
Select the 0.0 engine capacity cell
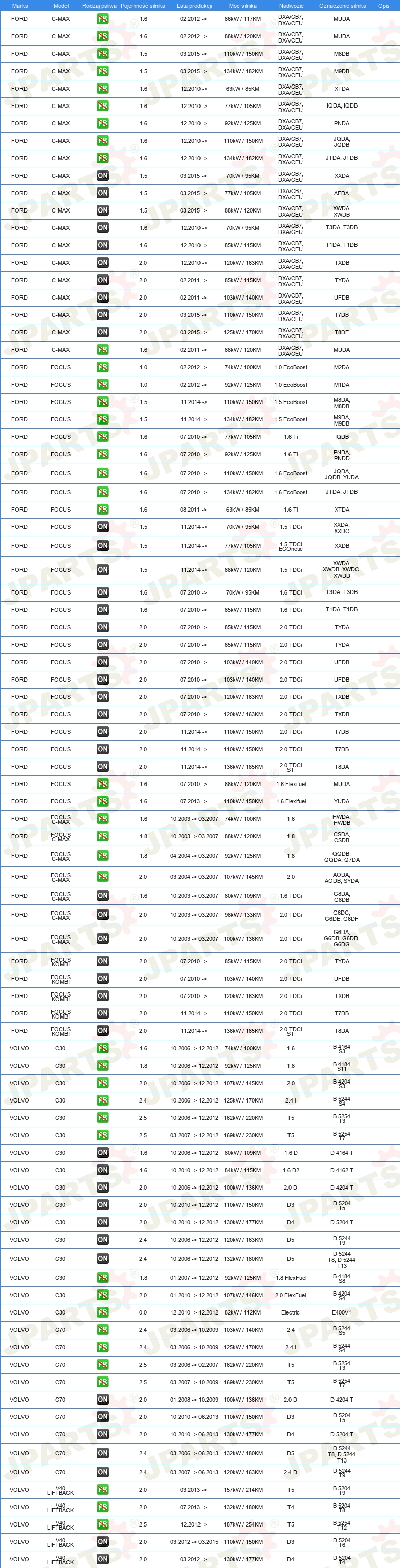pos(143,1313)
